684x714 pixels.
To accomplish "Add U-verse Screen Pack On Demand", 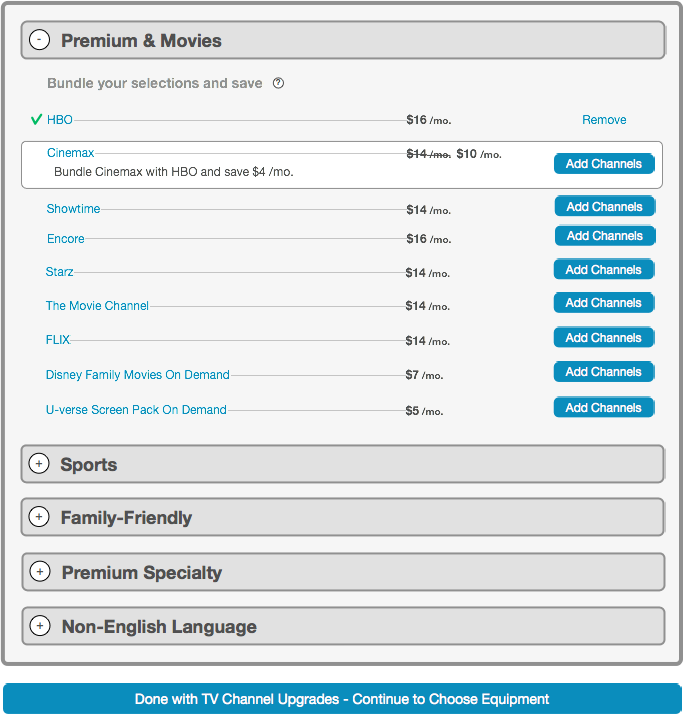I will [603, 408].
